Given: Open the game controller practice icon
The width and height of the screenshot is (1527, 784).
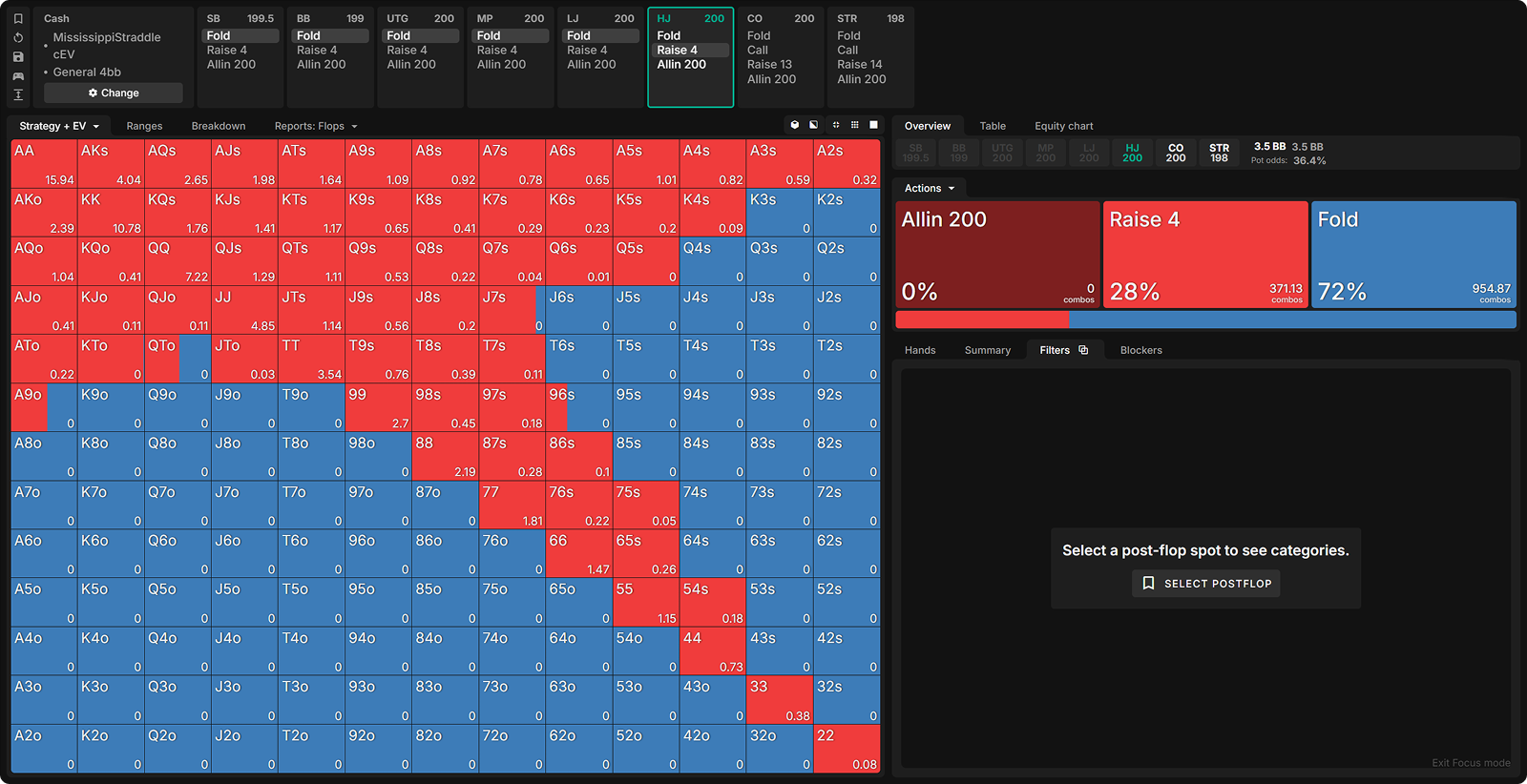Looking at the screenshot, I should tap(18, 76).
